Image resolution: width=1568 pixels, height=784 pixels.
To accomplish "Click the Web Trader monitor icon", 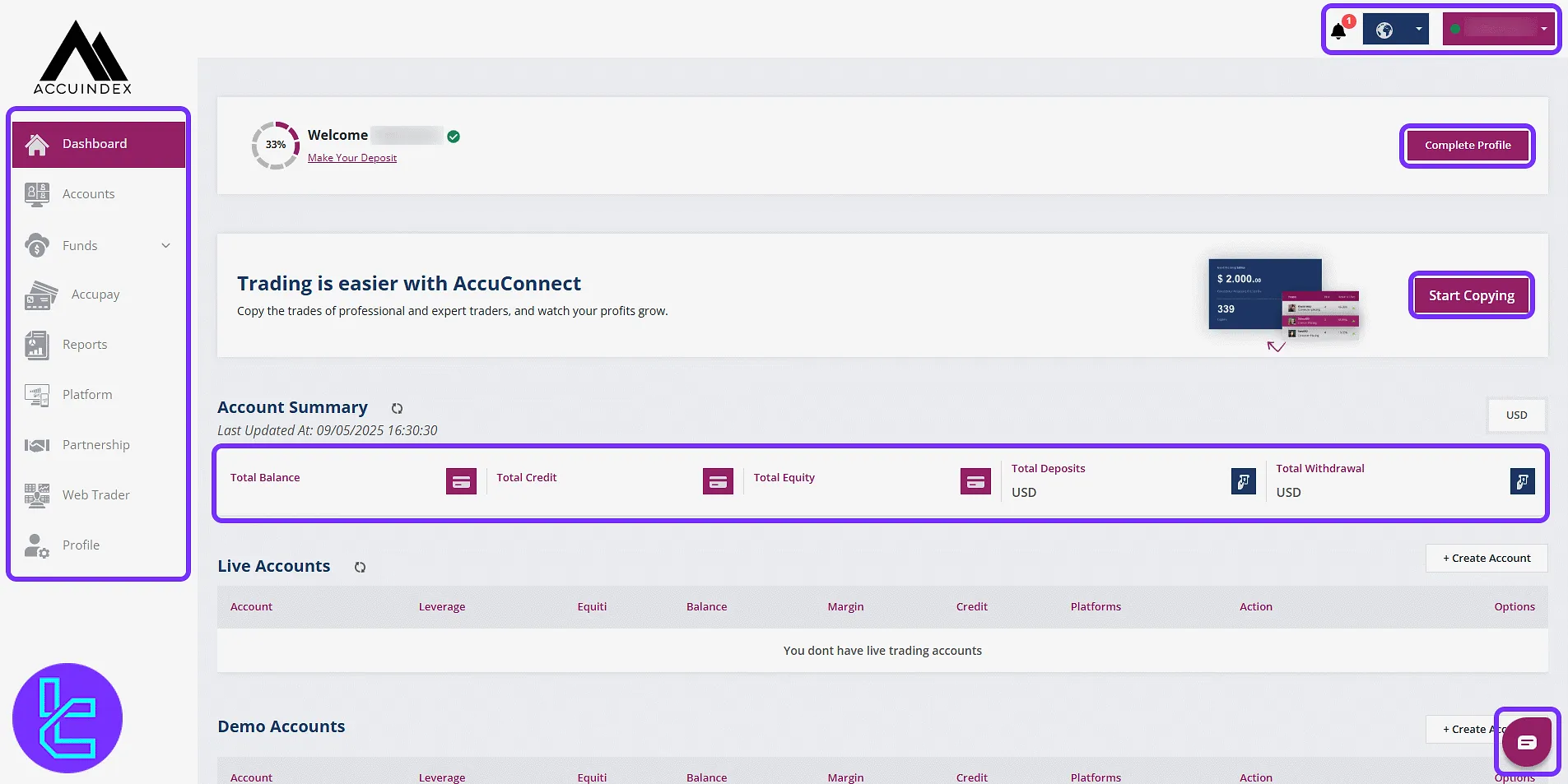I will pyautogui.click(x=37, y=495).
